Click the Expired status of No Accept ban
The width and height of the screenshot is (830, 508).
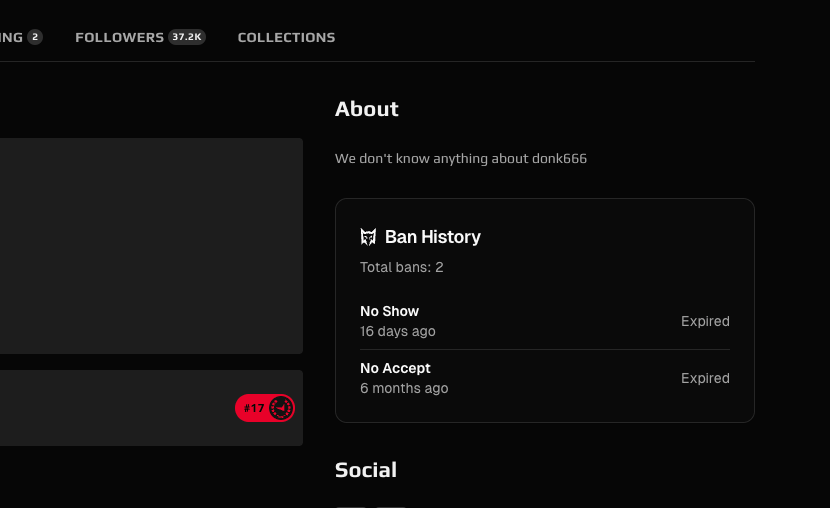[x=705, y=378]
